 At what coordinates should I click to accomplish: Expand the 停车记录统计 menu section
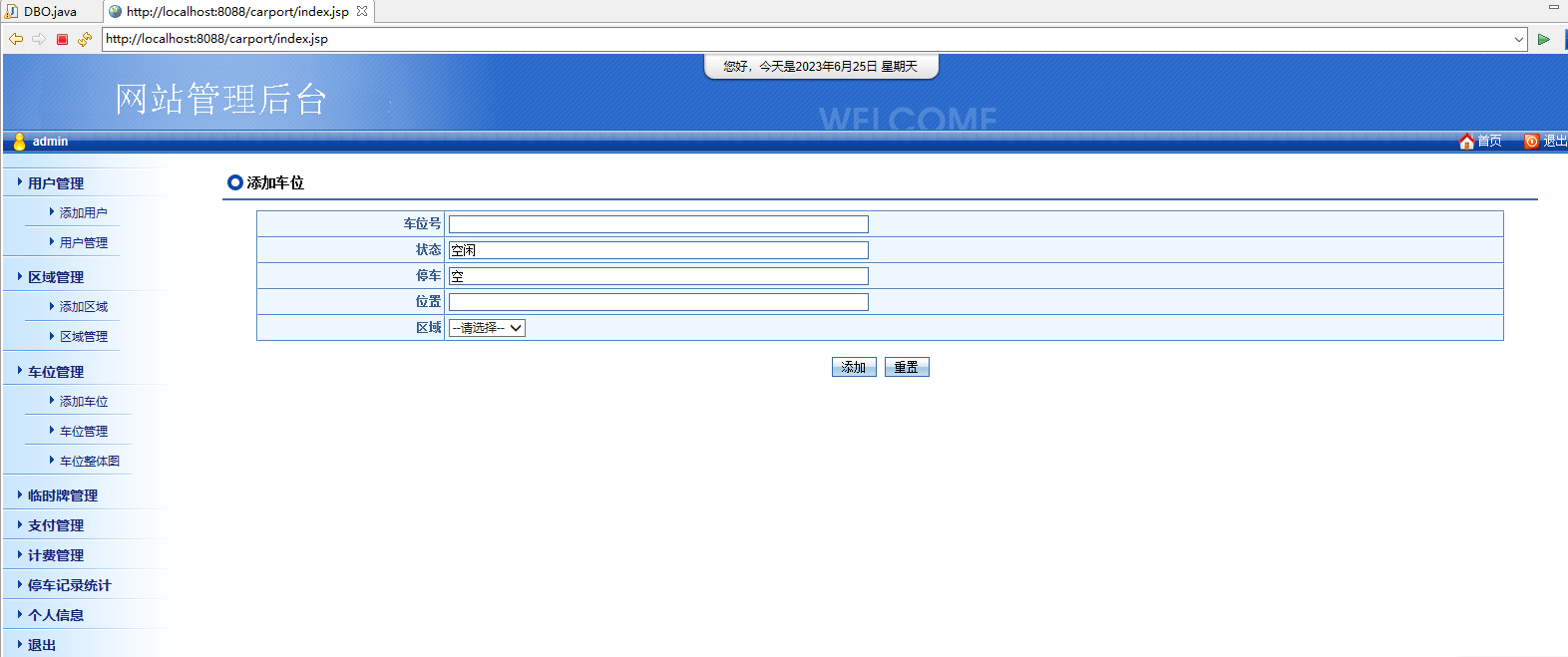70,585
